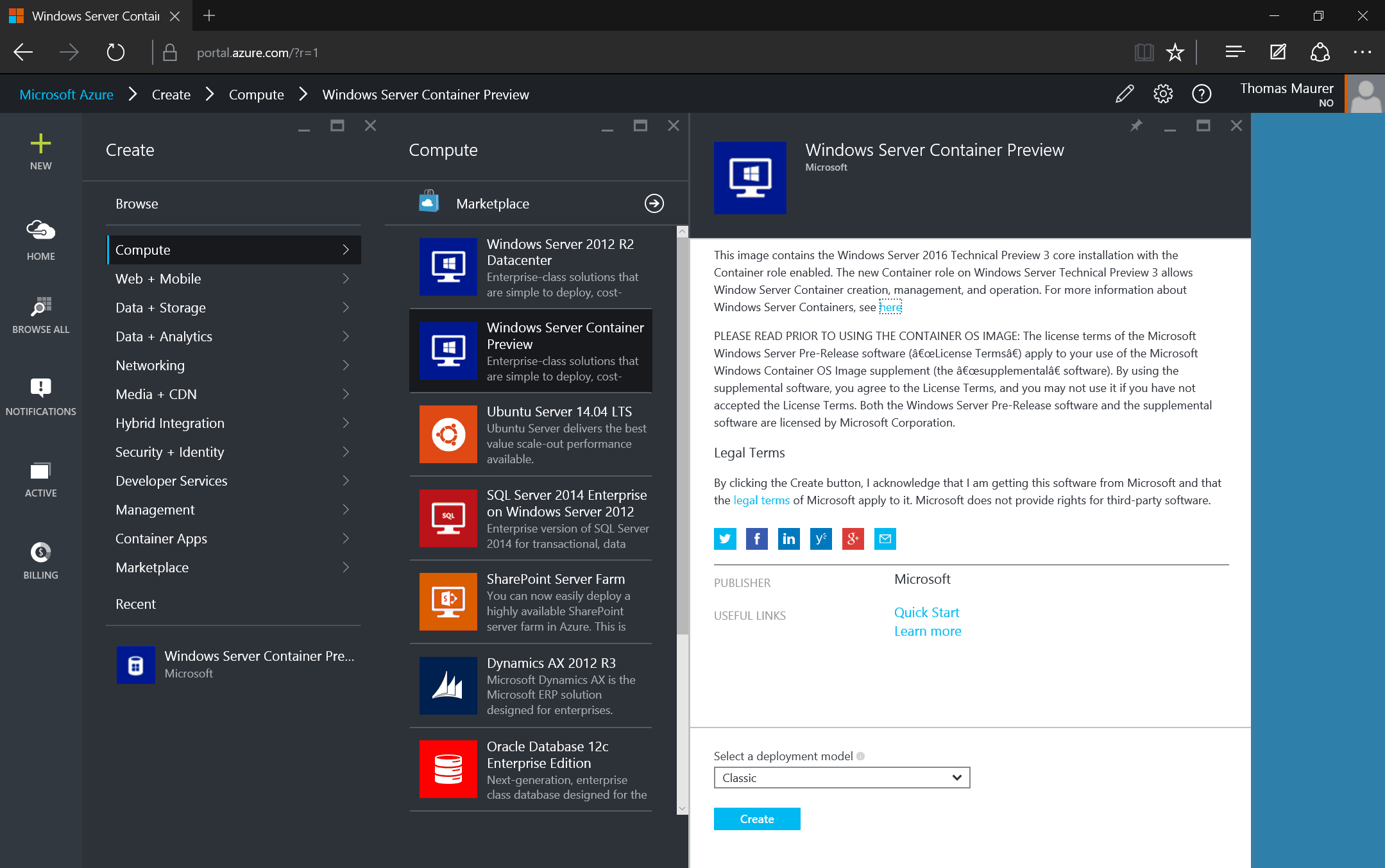Select Compute in the breadcrumb
The image size is (1385, 868).
256,94
